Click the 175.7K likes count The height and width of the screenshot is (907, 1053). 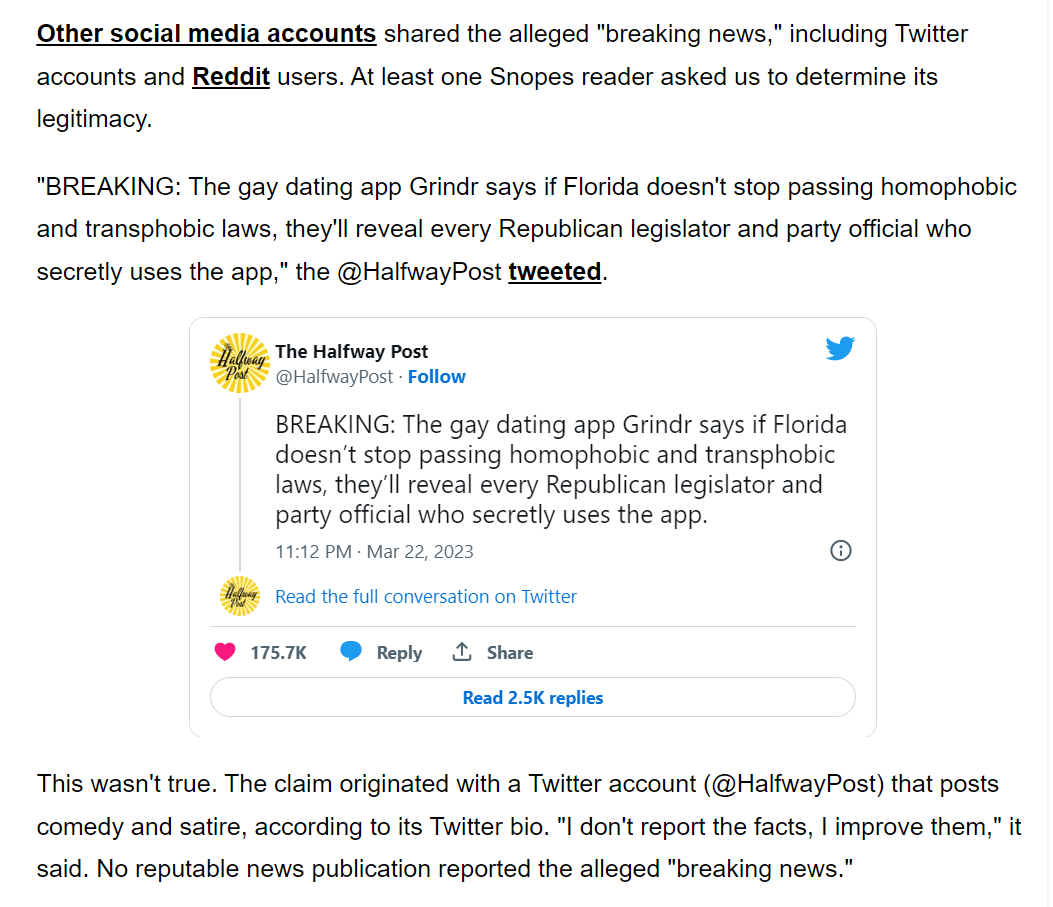pyautogui.click(x=278, y=653)
